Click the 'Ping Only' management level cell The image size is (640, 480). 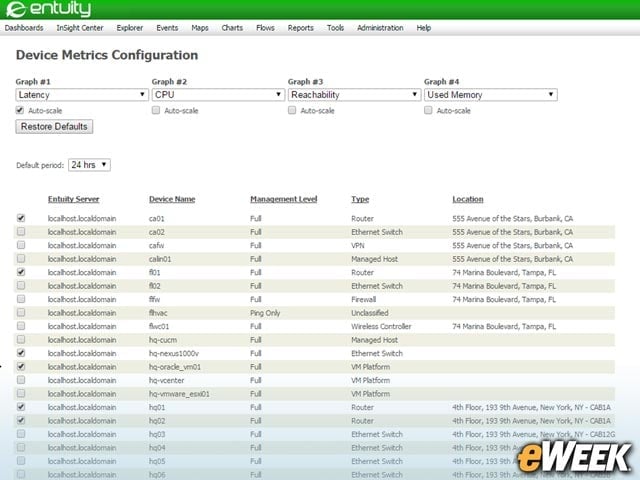point(265,313)
